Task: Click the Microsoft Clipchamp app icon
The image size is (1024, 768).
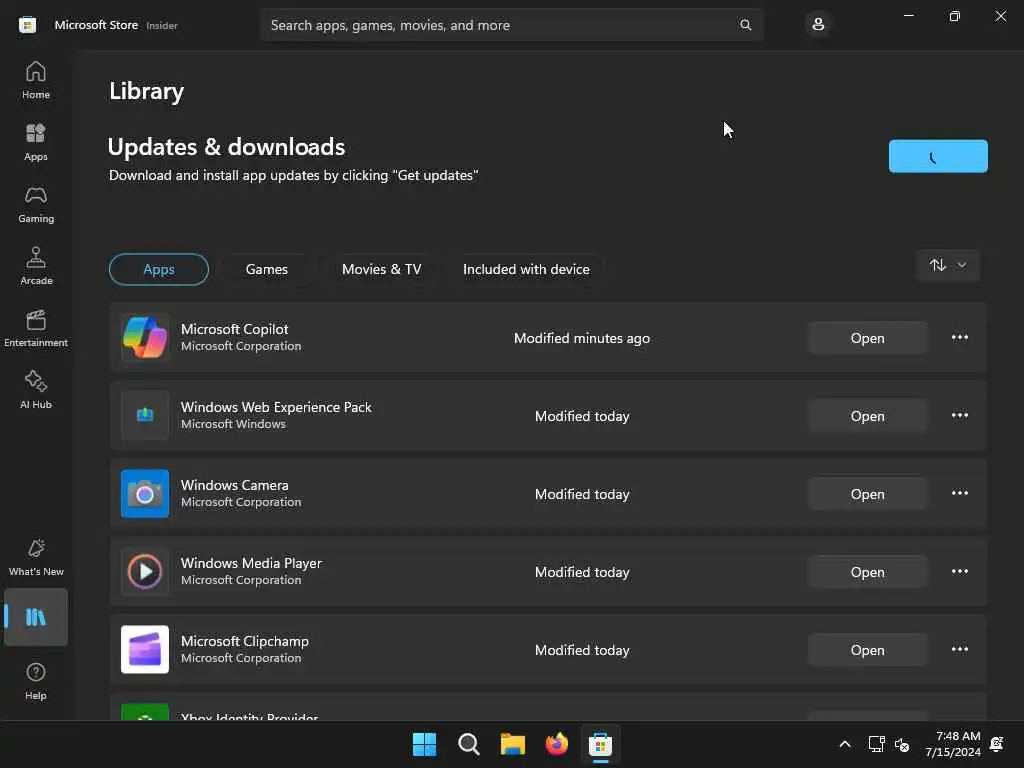Action: 145,650
